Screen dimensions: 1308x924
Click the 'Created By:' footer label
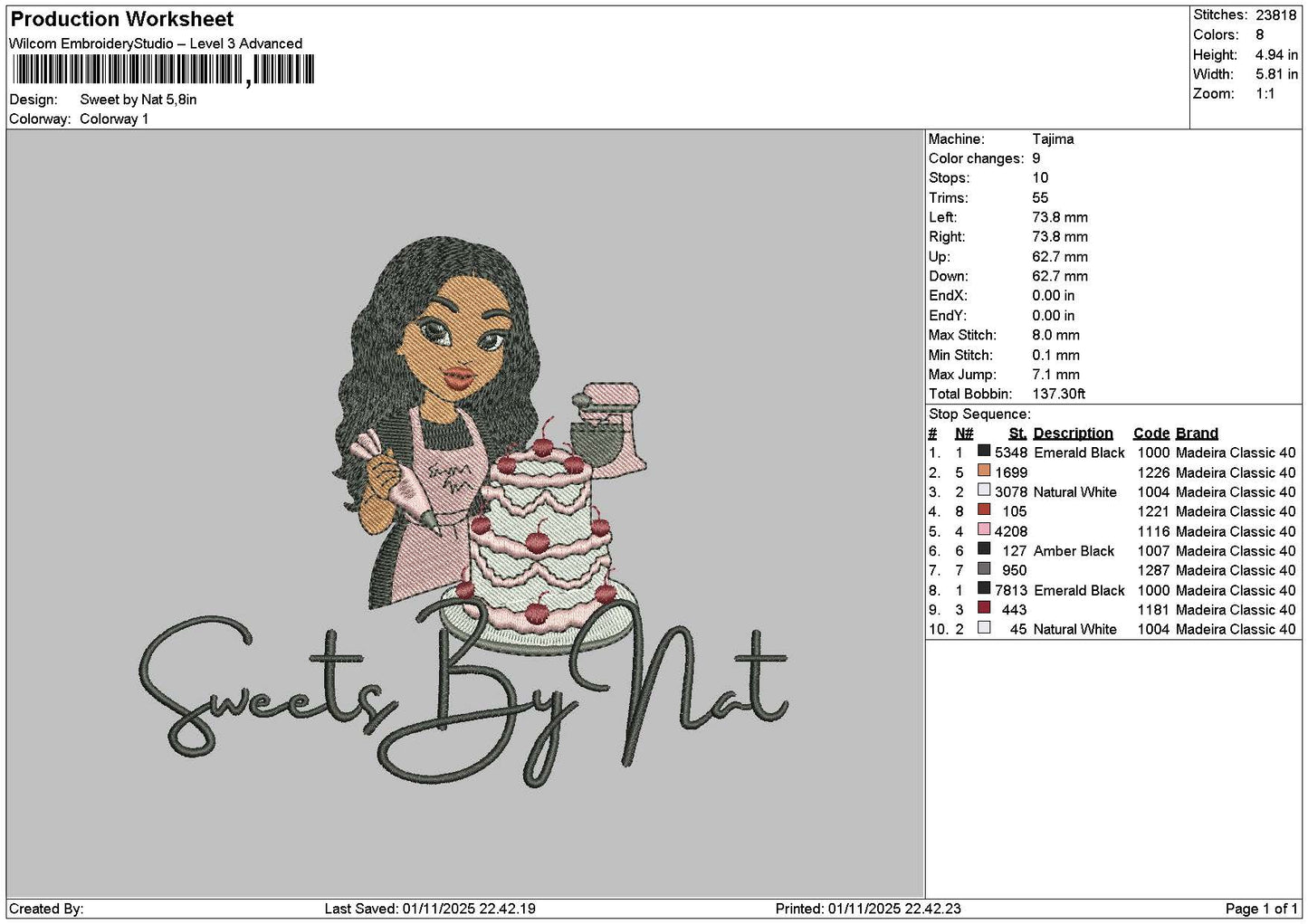46,909
